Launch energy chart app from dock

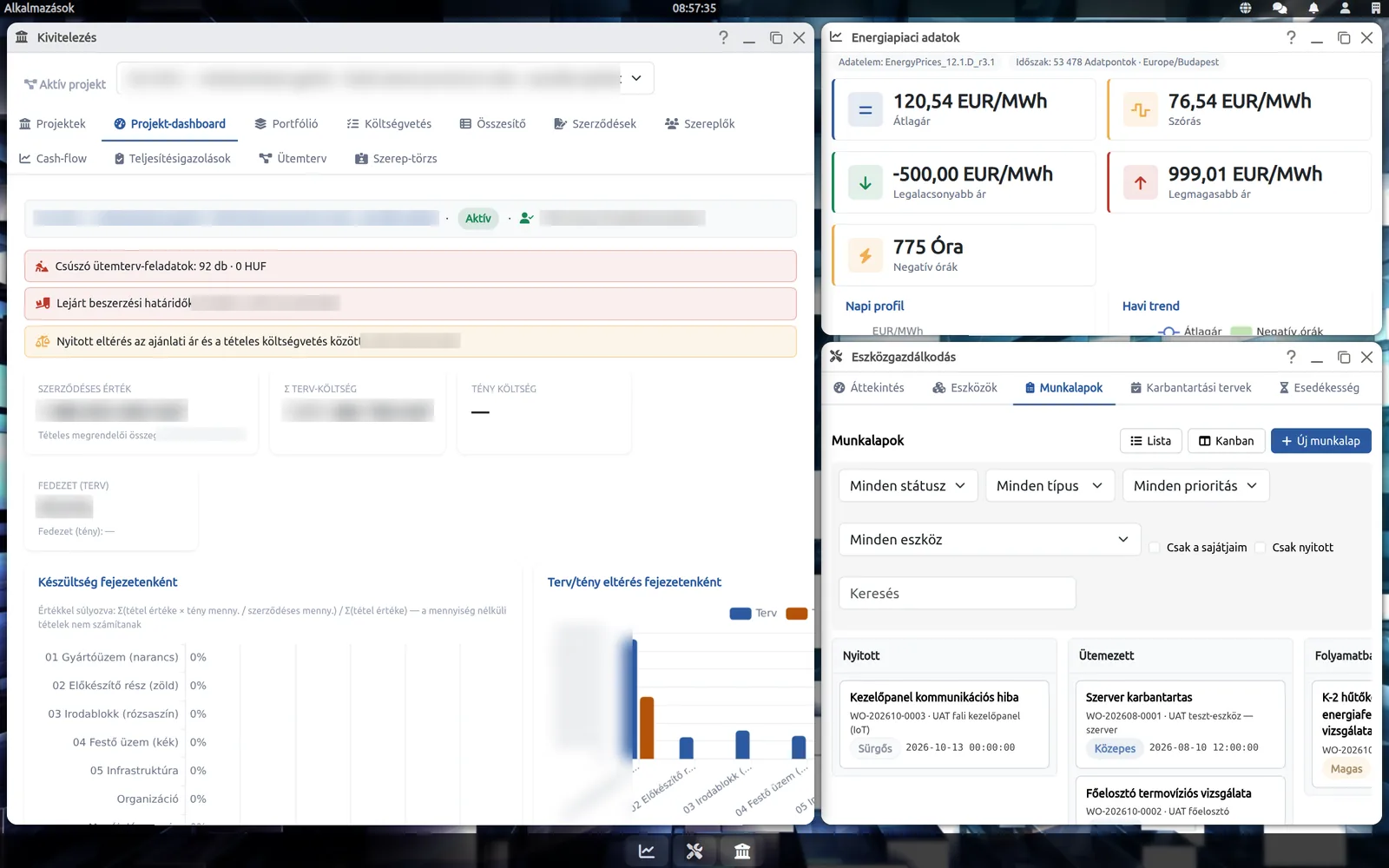tap(647, 852)
